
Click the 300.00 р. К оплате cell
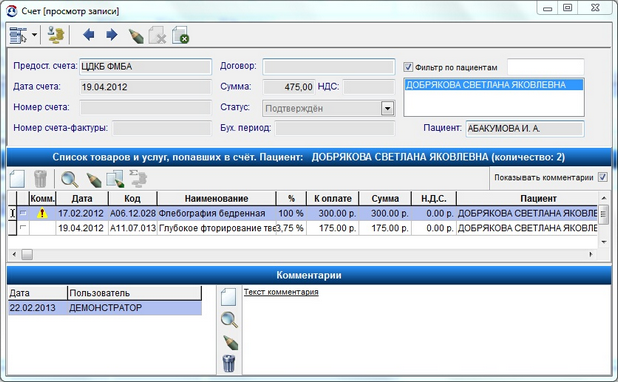(333, 213)
